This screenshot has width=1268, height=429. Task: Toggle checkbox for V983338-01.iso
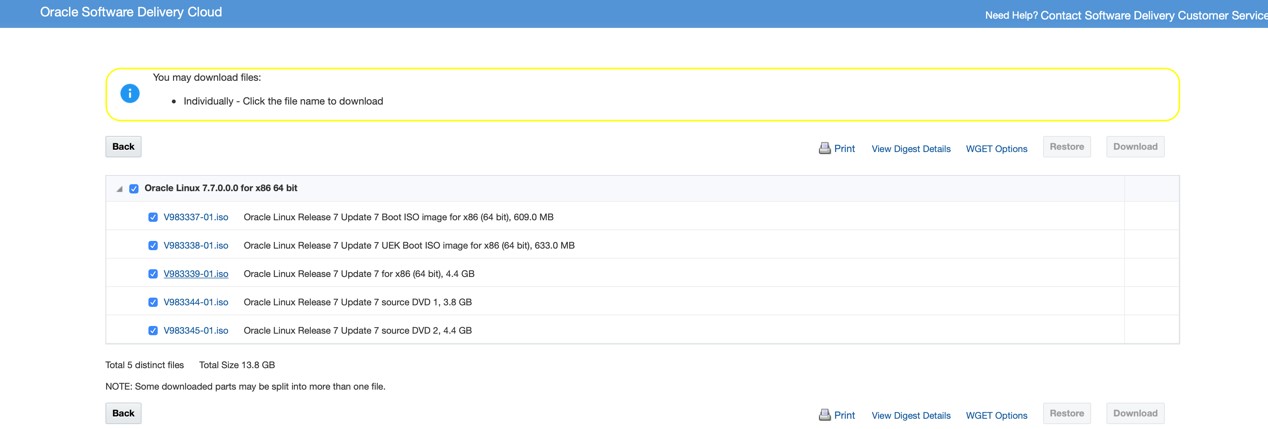[x=153, y=245]
